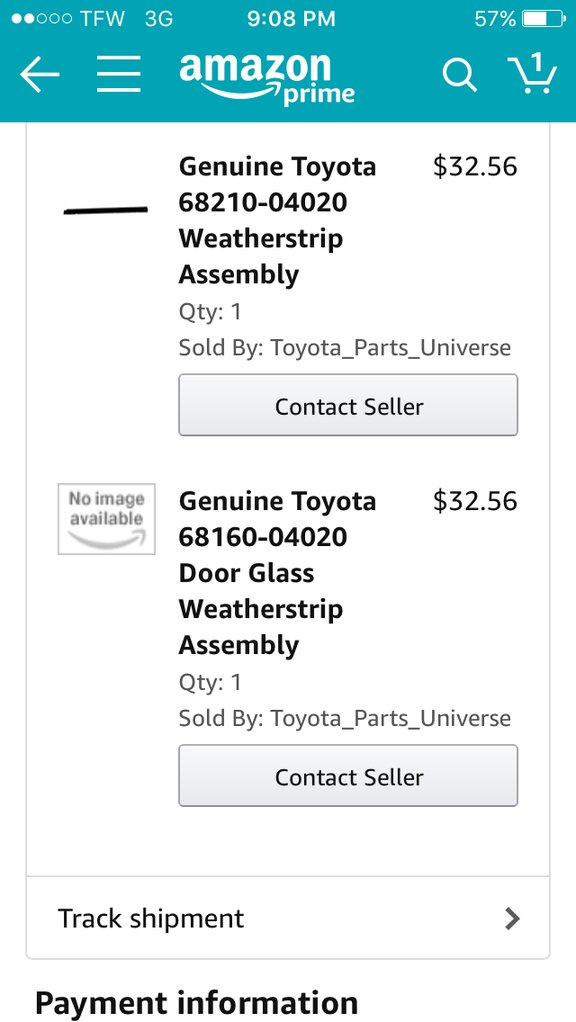Image resolution: width=576 pixels, height=1022 pixels.
Task: Tap second Sold By Toyota_Parts_Universe text
Action: point(345,719)
